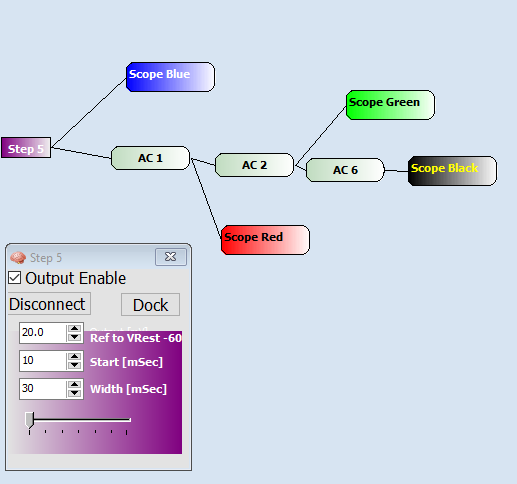Increase the output value with up arrow

[74, 328]
